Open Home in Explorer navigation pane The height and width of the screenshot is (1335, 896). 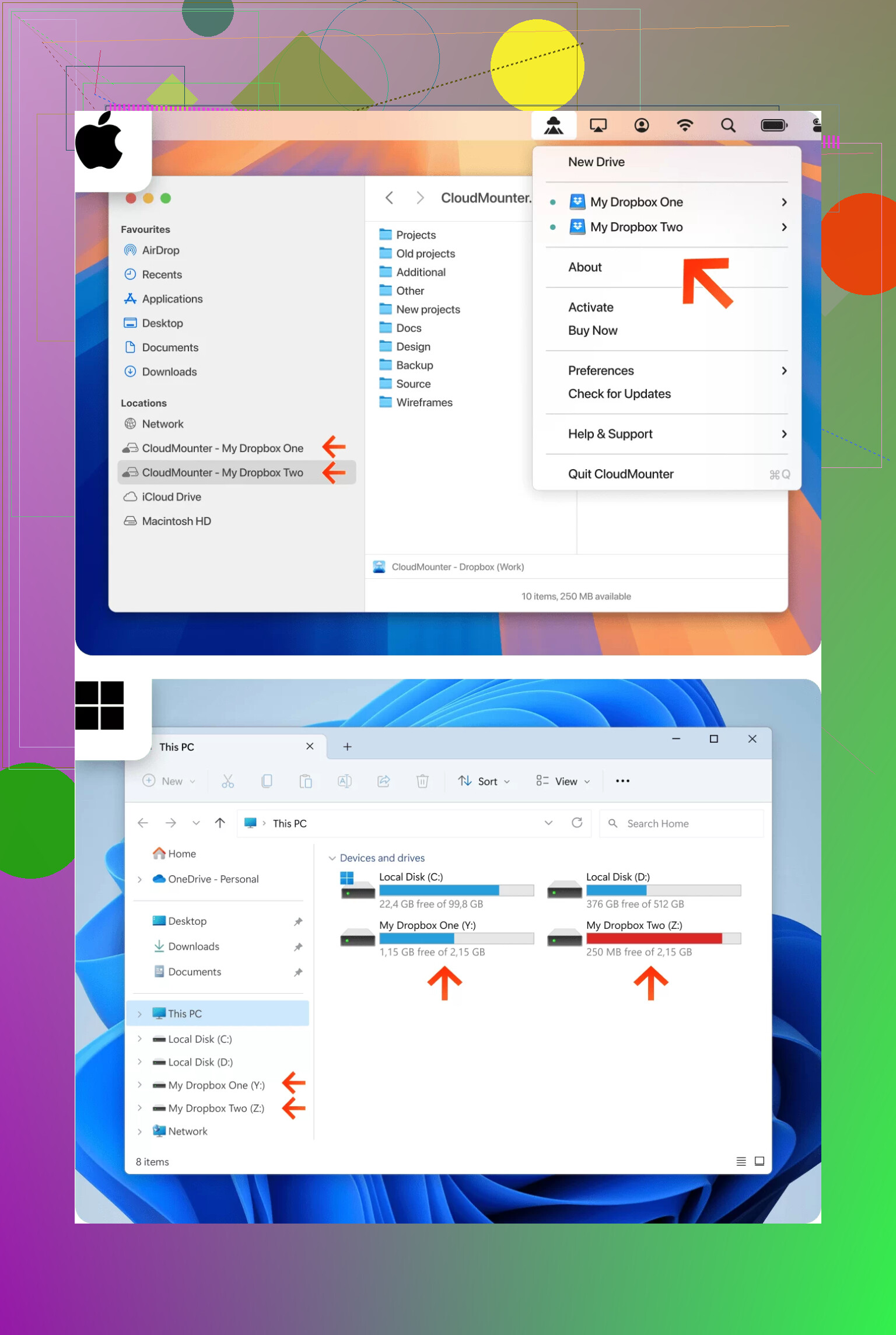(174, 854)
